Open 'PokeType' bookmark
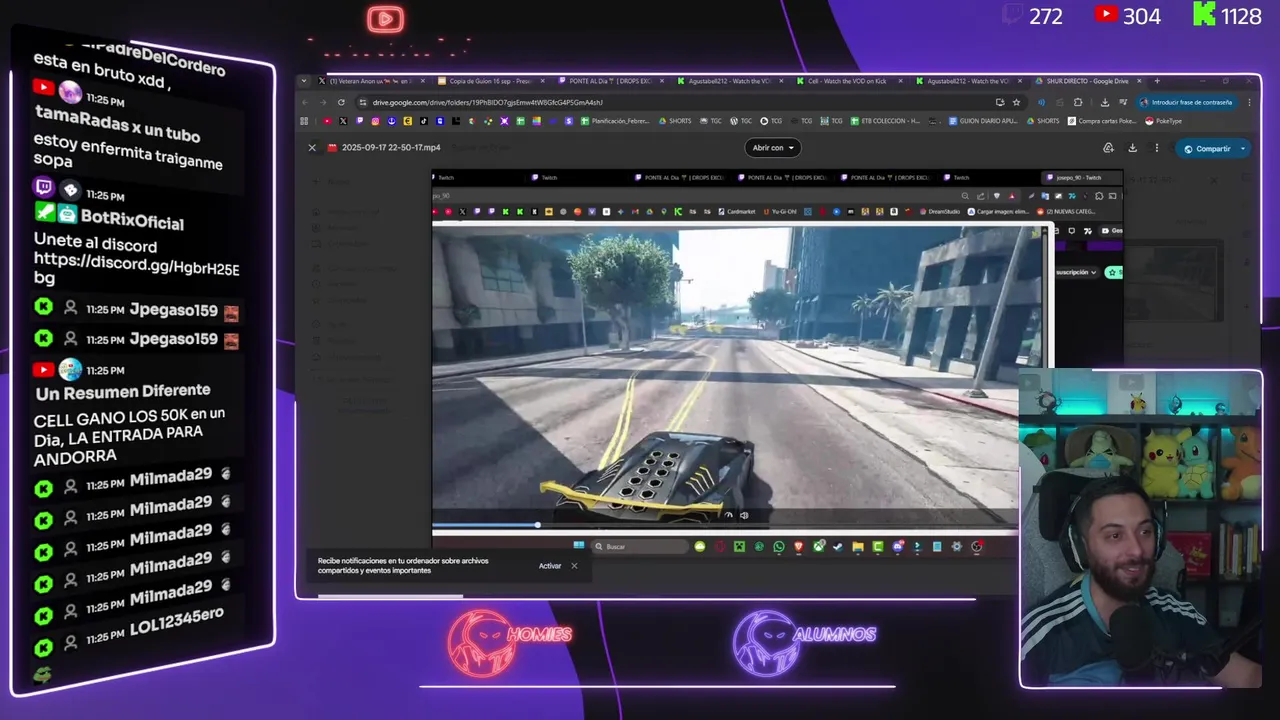Image resolution: width=1280 pixels, height=720 pixels. 1163,121
